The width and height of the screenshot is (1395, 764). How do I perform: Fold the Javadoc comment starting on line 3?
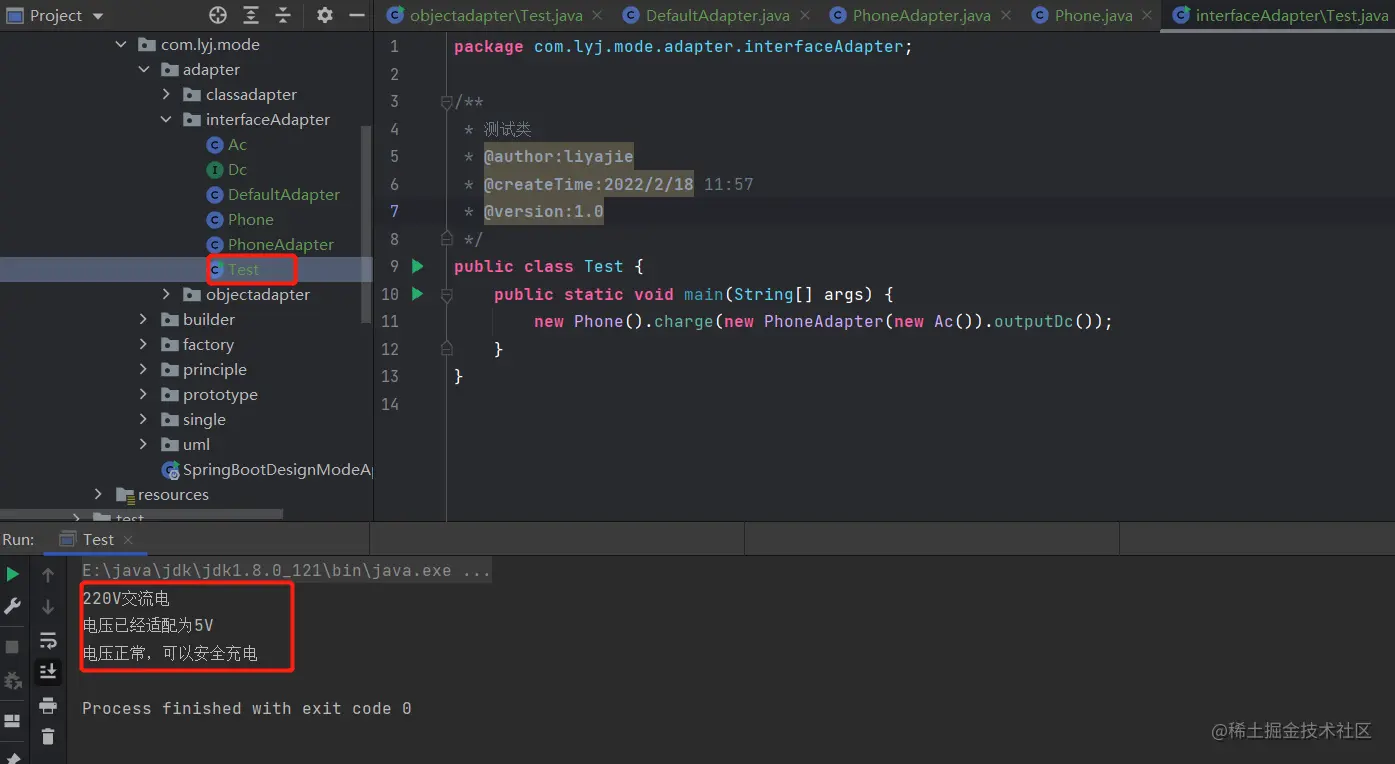coord(447,102)
